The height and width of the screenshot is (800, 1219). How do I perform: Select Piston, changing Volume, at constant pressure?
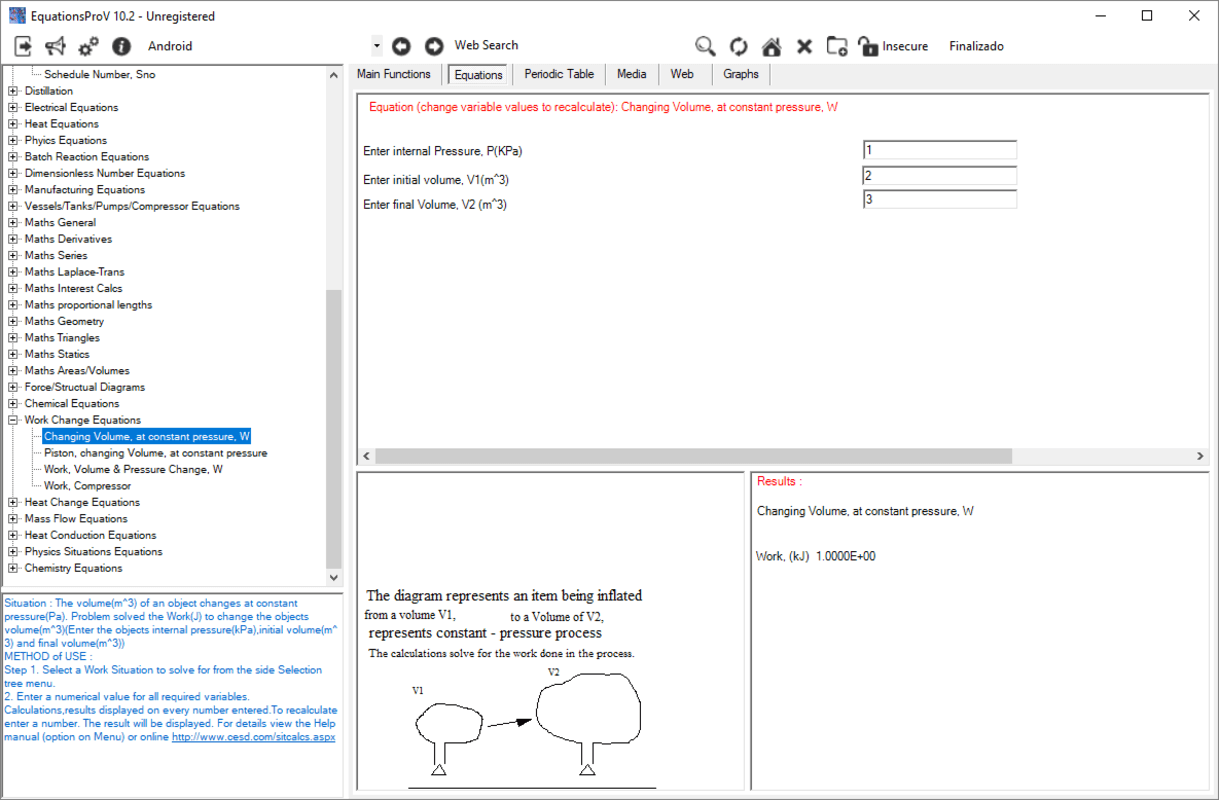pyautogui.click(x=155, y=453)
